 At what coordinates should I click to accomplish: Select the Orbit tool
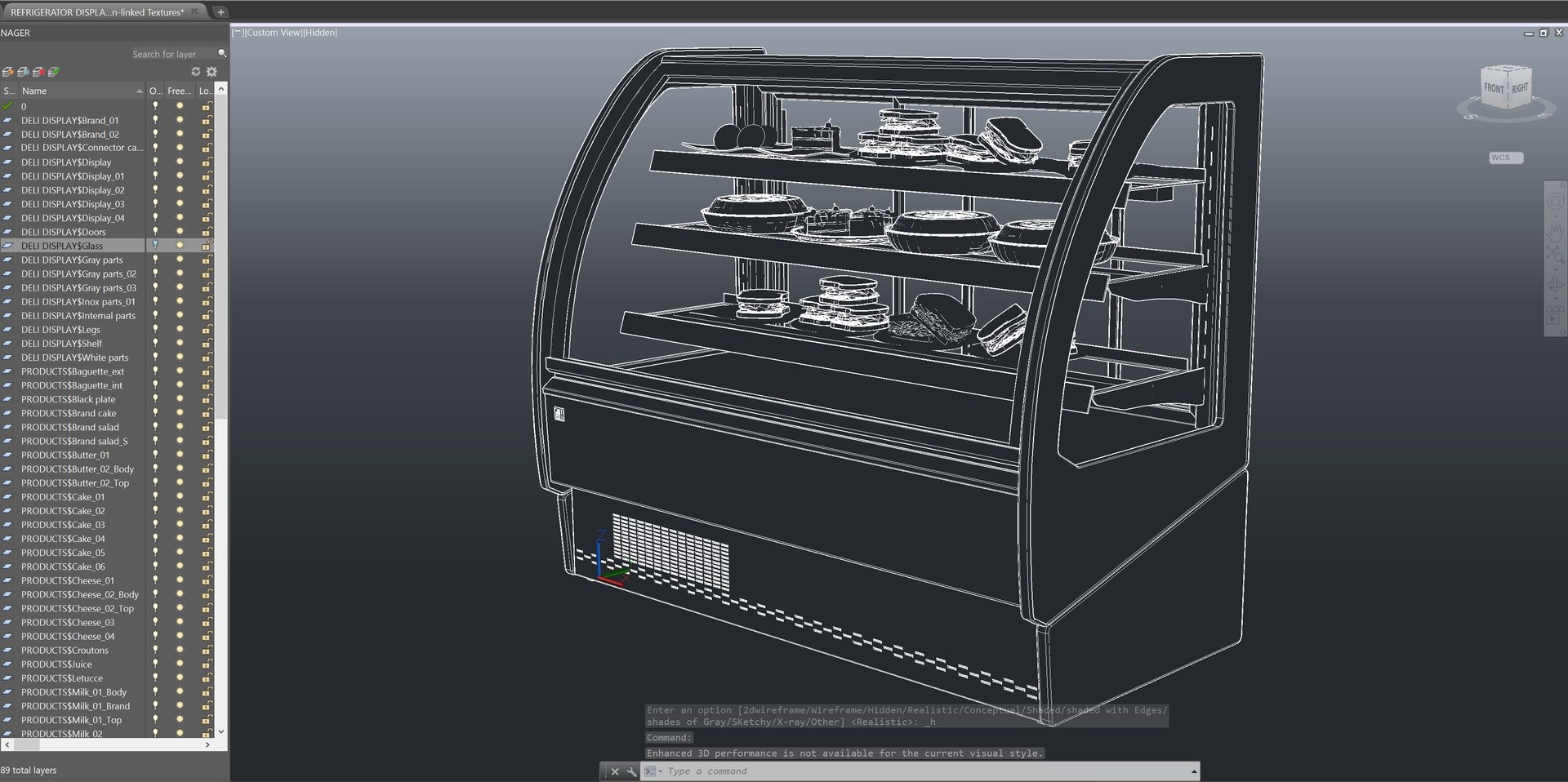[x=1554, y=285]
